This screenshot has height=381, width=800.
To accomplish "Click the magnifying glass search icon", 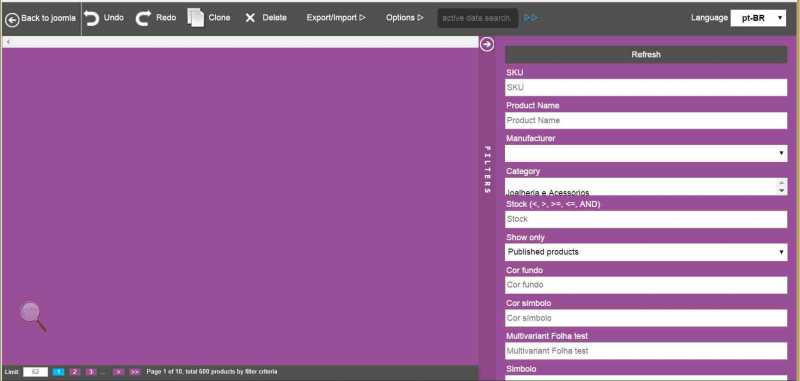I will tap(33, 316).
